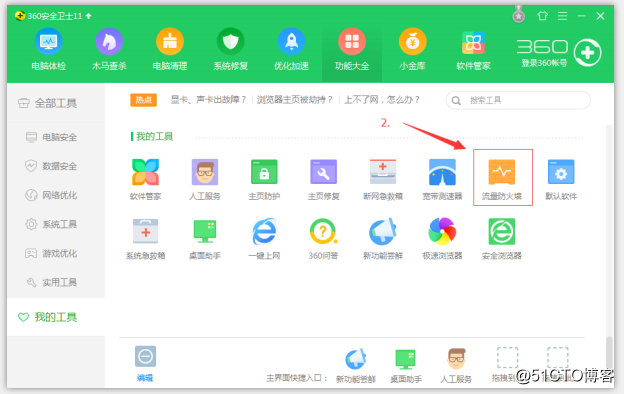Open the skin changer shirt icon
The height and width of the screenshot is (394, 624).
542,16
